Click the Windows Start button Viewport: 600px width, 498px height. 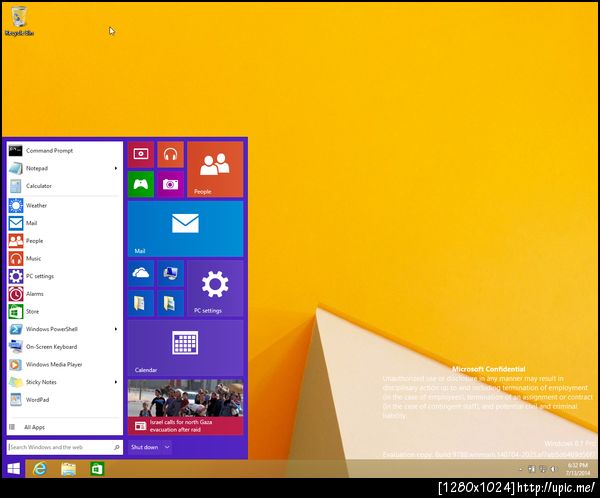(14, 469)
